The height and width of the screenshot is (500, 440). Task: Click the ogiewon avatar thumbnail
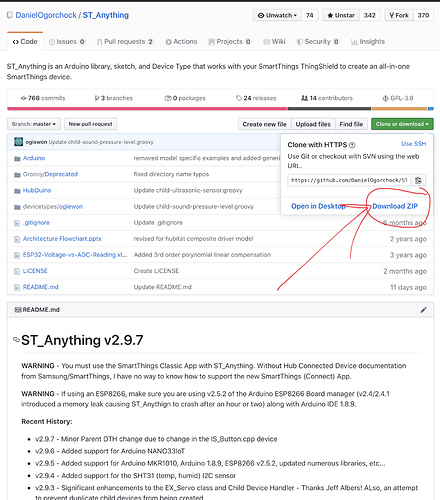pyautogui.click(x=18, y=142)
